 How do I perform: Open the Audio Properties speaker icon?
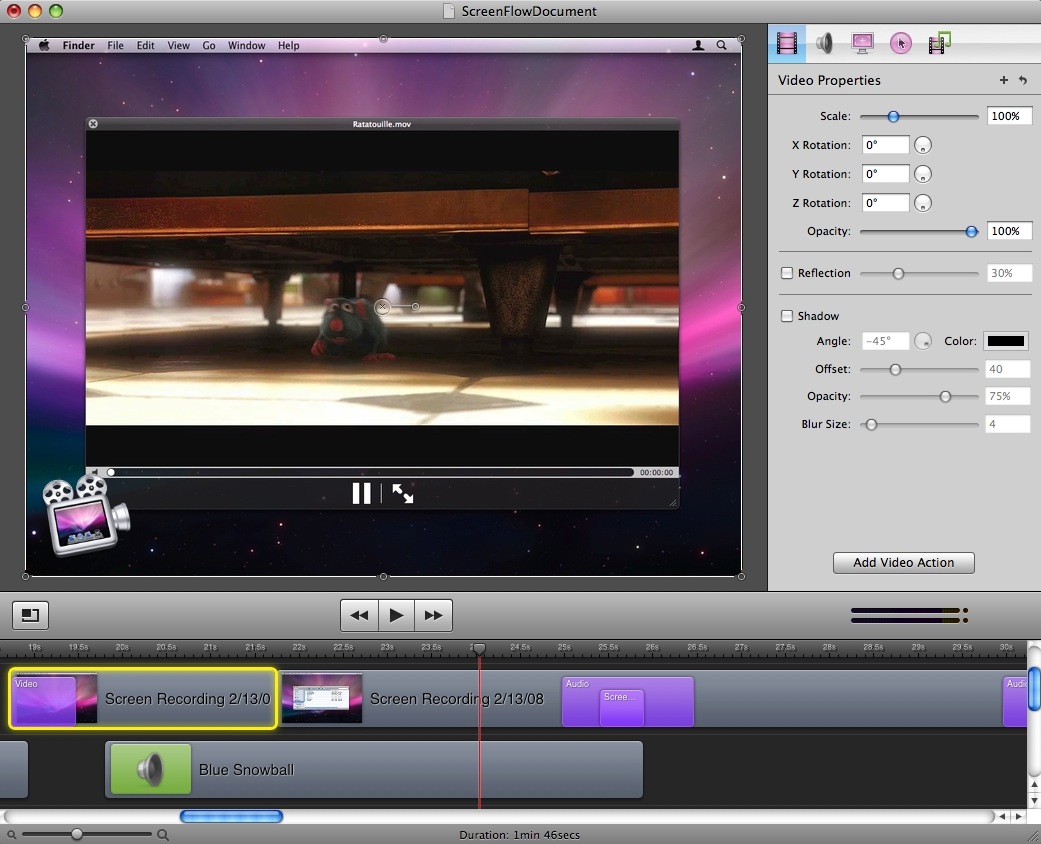coord(824,43)
